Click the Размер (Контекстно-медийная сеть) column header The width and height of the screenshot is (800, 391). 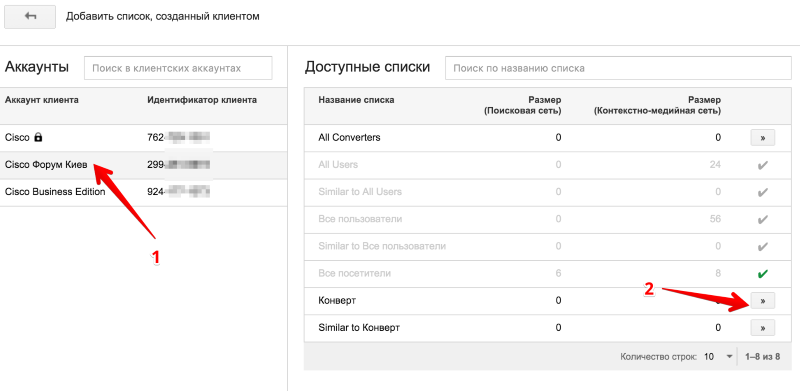pos(657,106)
